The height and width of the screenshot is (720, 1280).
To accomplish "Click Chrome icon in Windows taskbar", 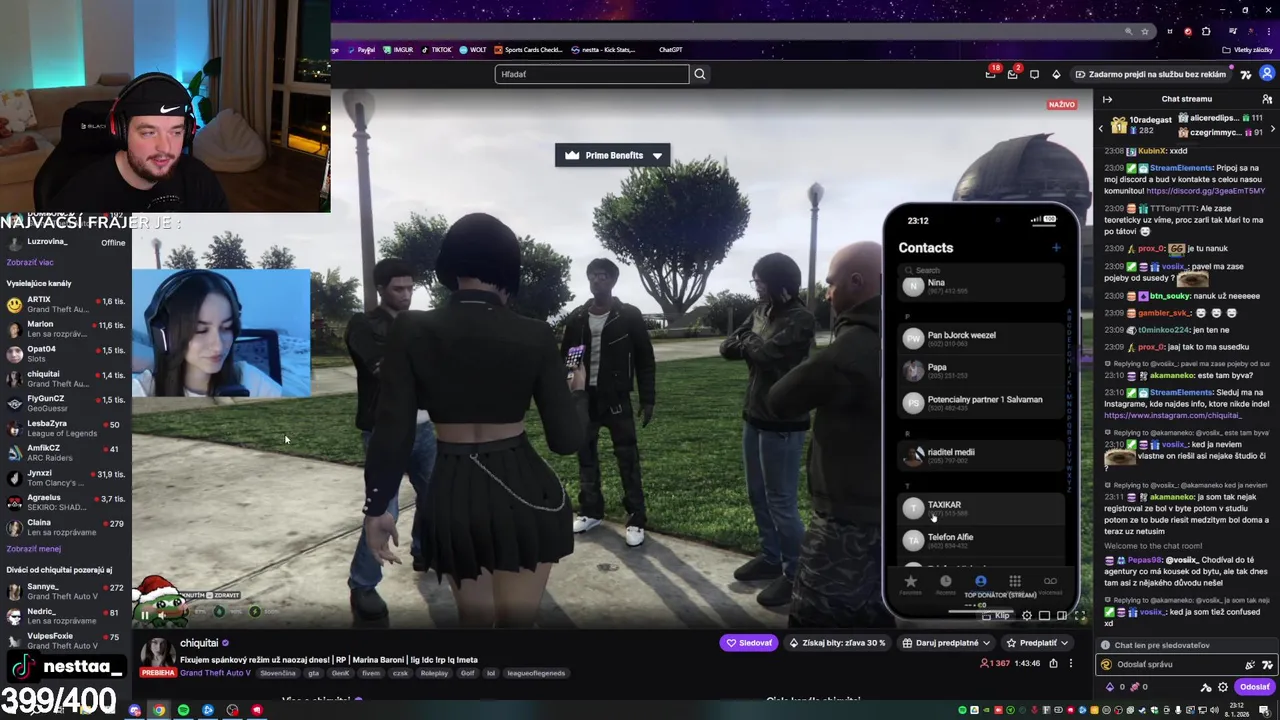I will (159, 710).
